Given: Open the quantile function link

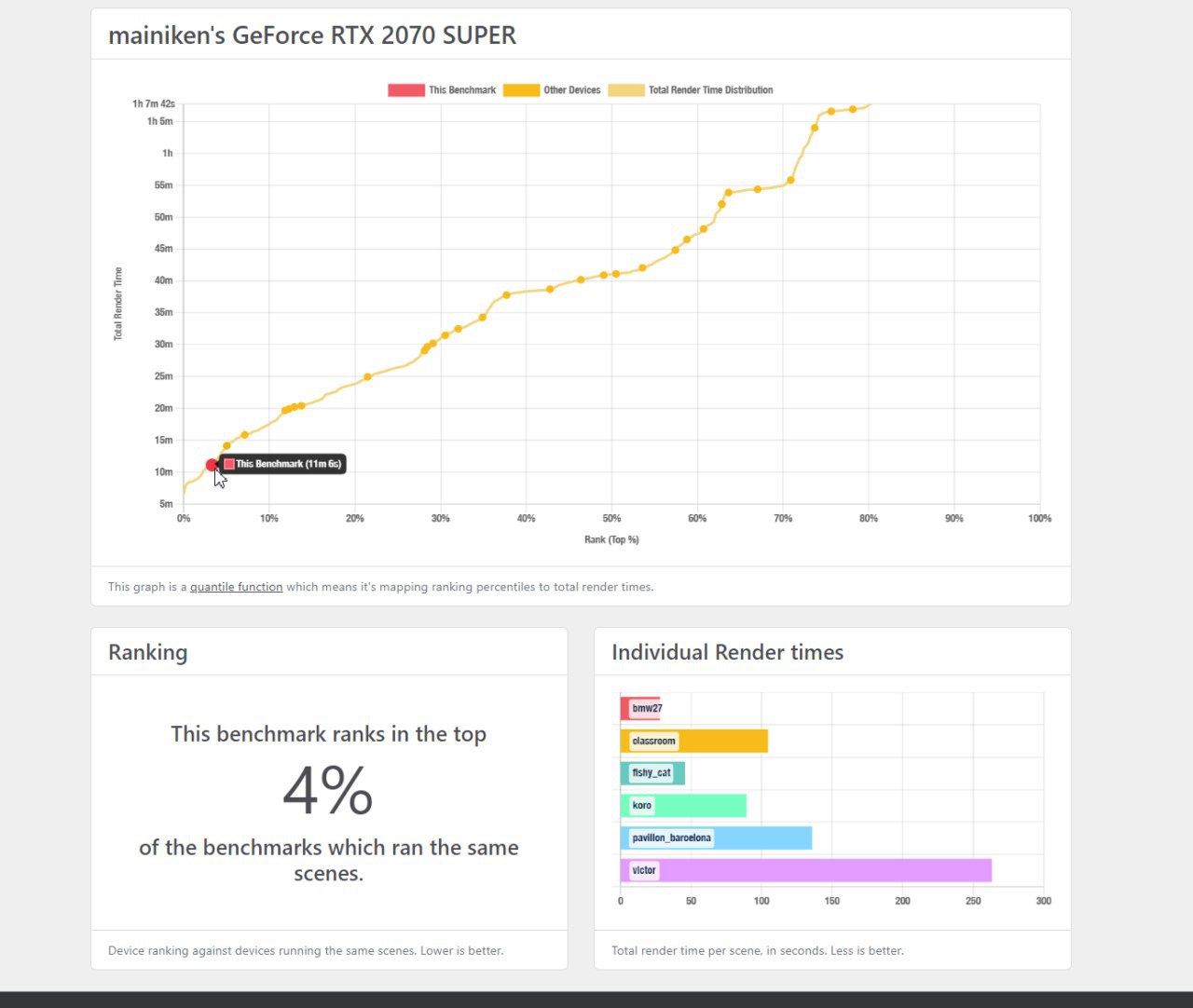Looking at the screenshot, I should pos(236,587).
